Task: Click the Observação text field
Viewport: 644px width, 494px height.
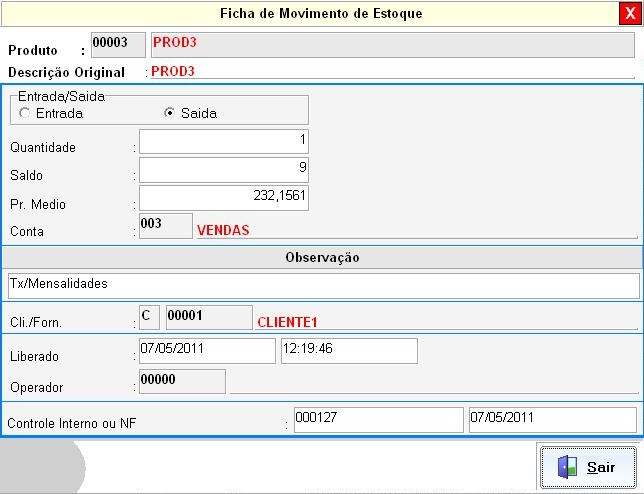Action: click(322, 285)
